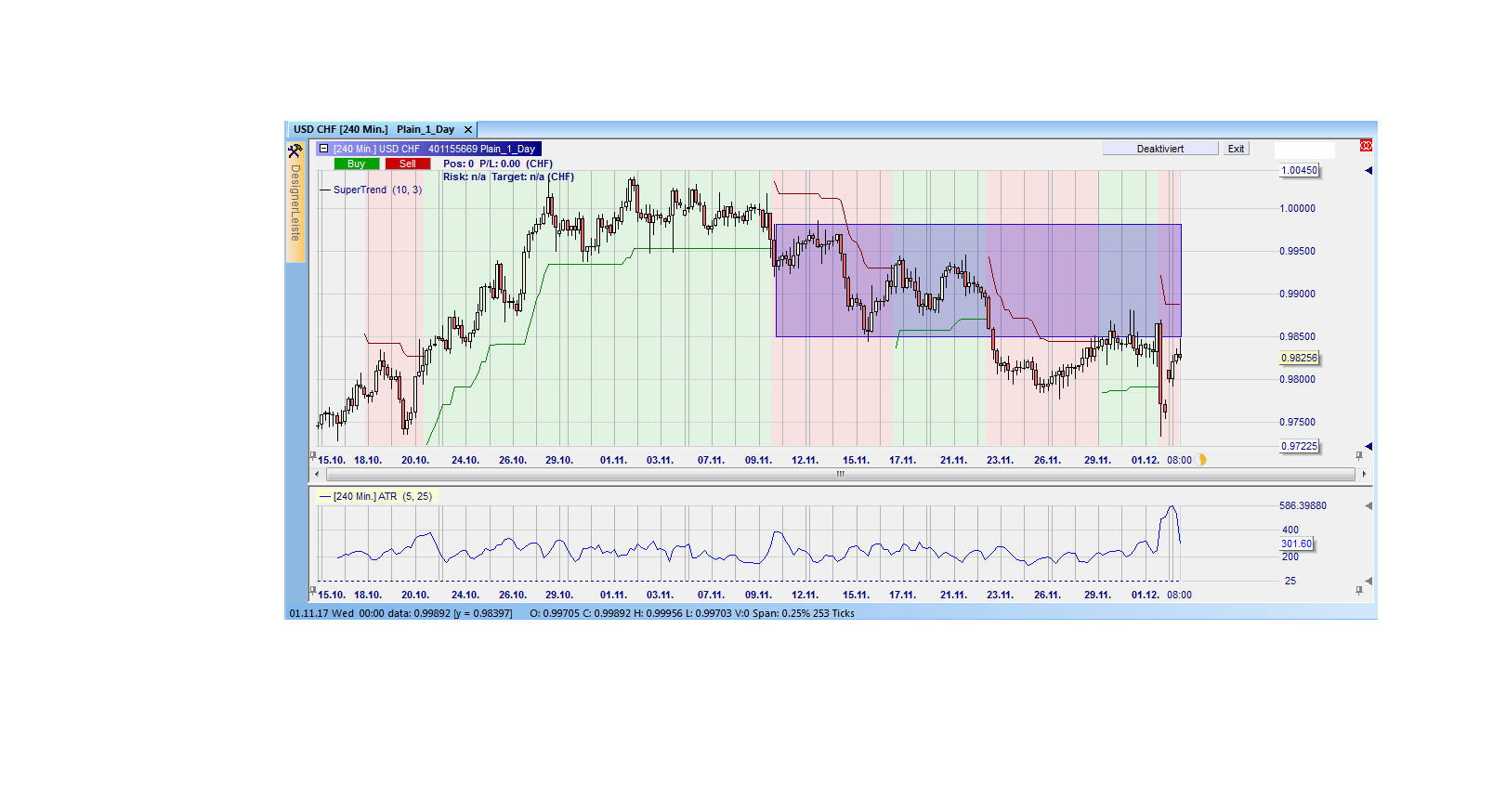Click the green Buy button
Image resolution: width=1493 pixels, height=812 pixels.
click(x=357, y=164)
